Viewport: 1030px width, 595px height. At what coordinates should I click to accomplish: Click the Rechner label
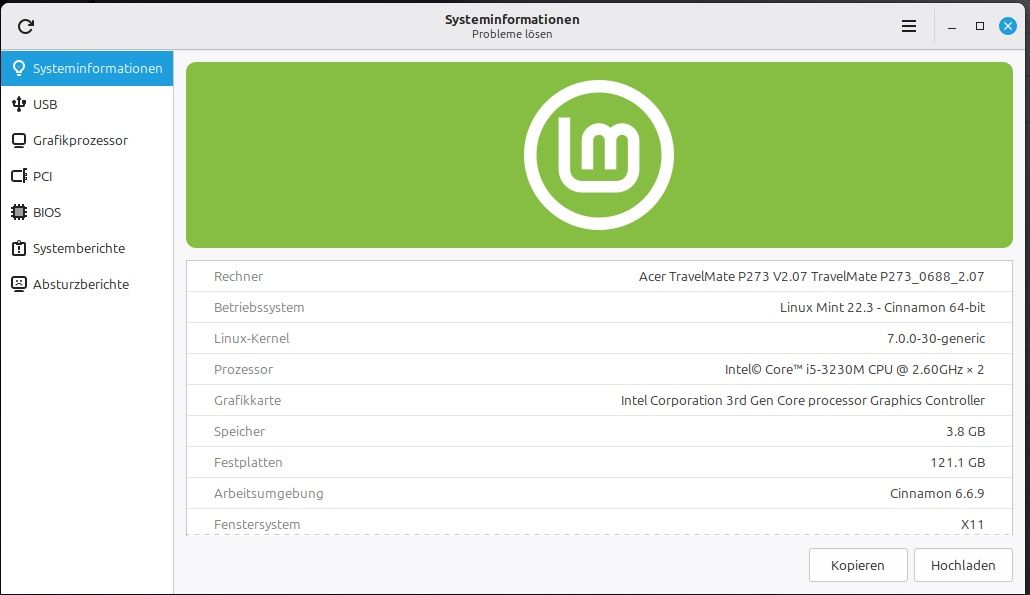[x=238, y=276]
